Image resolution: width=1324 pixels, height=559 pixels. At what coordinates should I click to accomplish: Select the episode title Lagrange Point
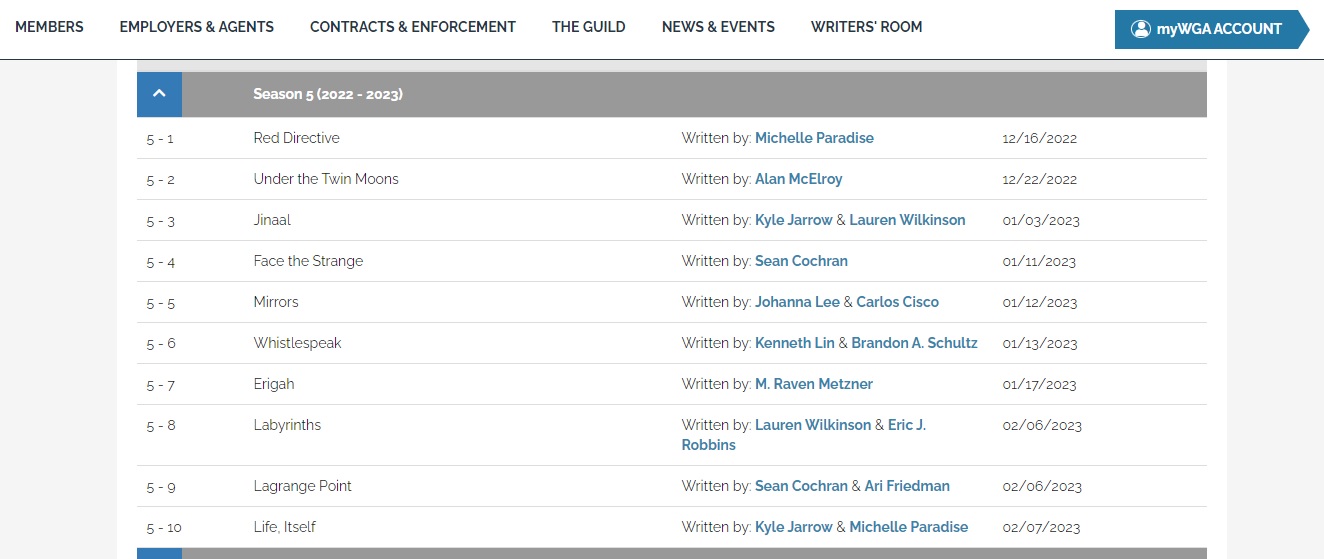(x=302, y=486)
